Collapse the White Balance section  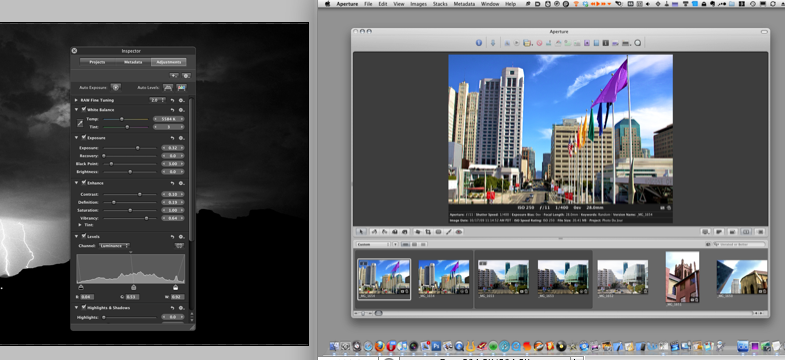point(77,110)
